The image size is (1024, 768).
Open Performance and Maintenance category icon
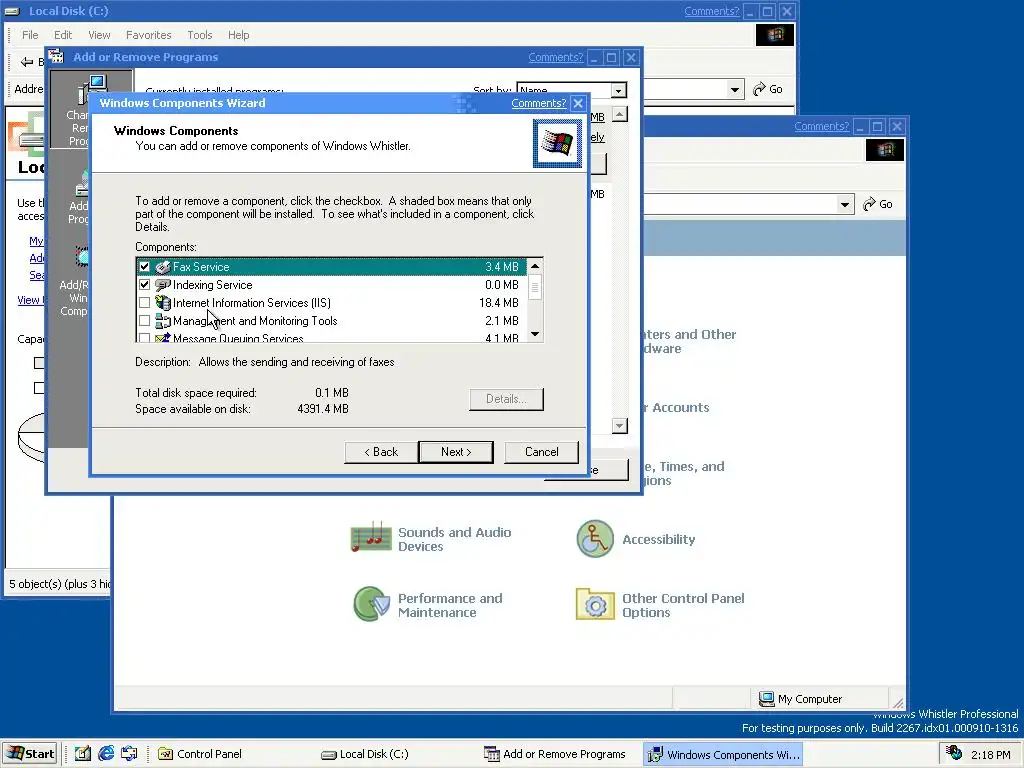click(x=372, y=604)
